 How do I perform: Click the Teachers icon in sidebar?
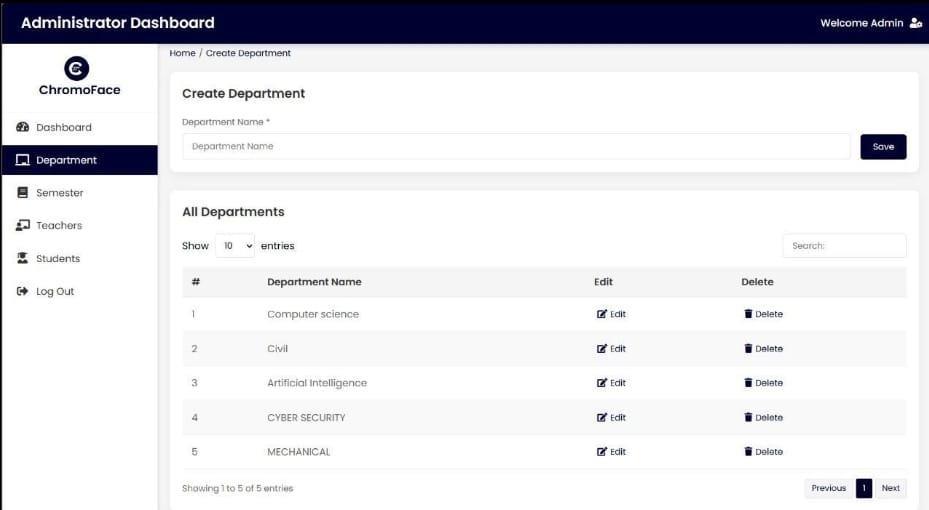23,225
